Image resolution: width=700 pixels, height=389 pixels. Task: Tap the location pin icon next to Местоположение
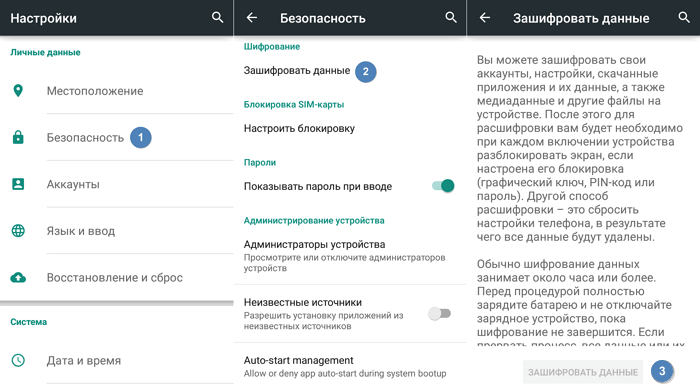(18, 91)
